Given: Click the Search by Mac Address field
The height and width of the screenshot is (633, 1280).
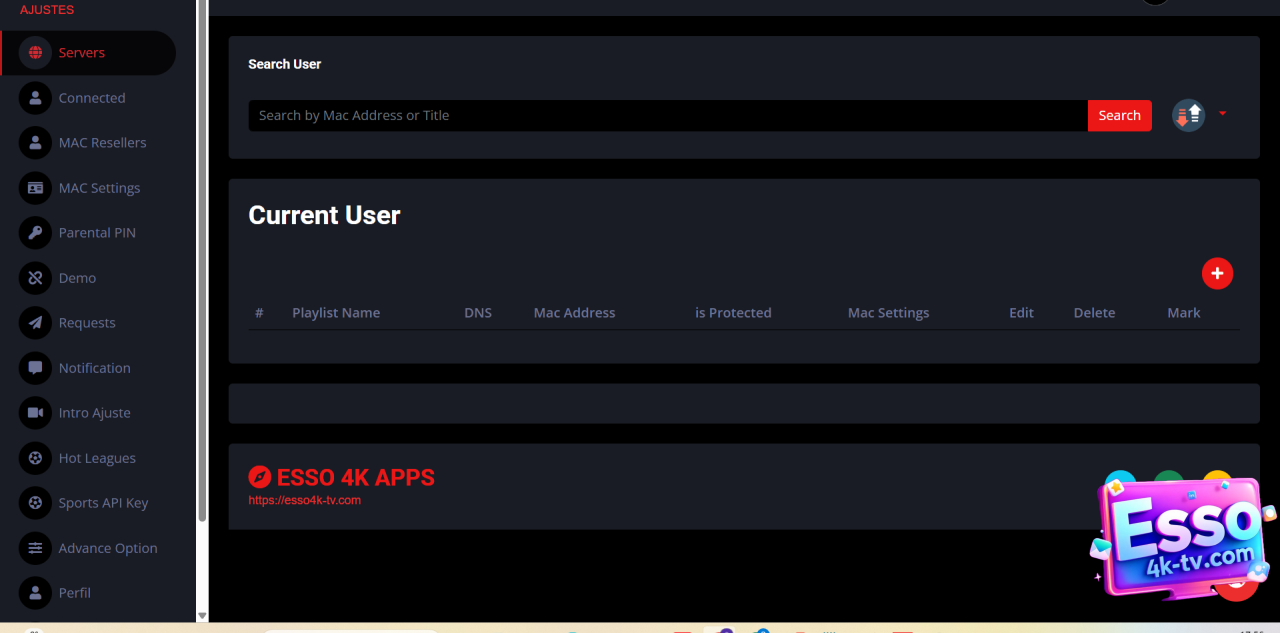Looking at the screenshot, I should pyautogui.click(x=667, y=116).
